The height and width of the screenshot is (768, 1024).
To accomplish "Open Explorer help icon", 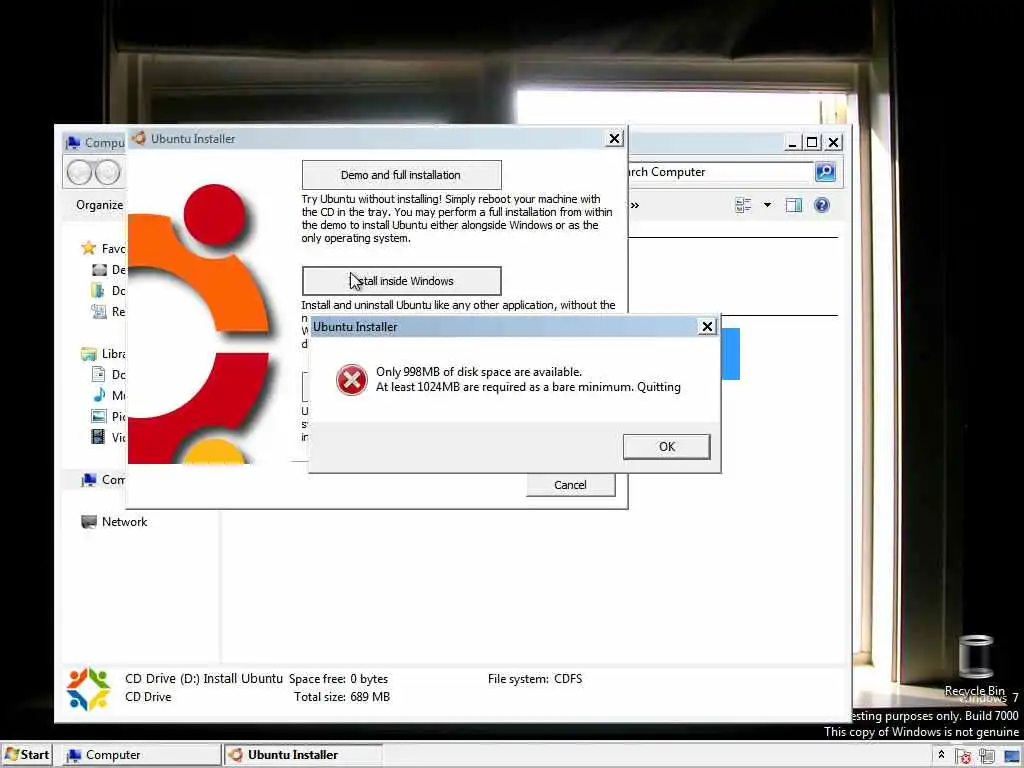I will (822, 205).
